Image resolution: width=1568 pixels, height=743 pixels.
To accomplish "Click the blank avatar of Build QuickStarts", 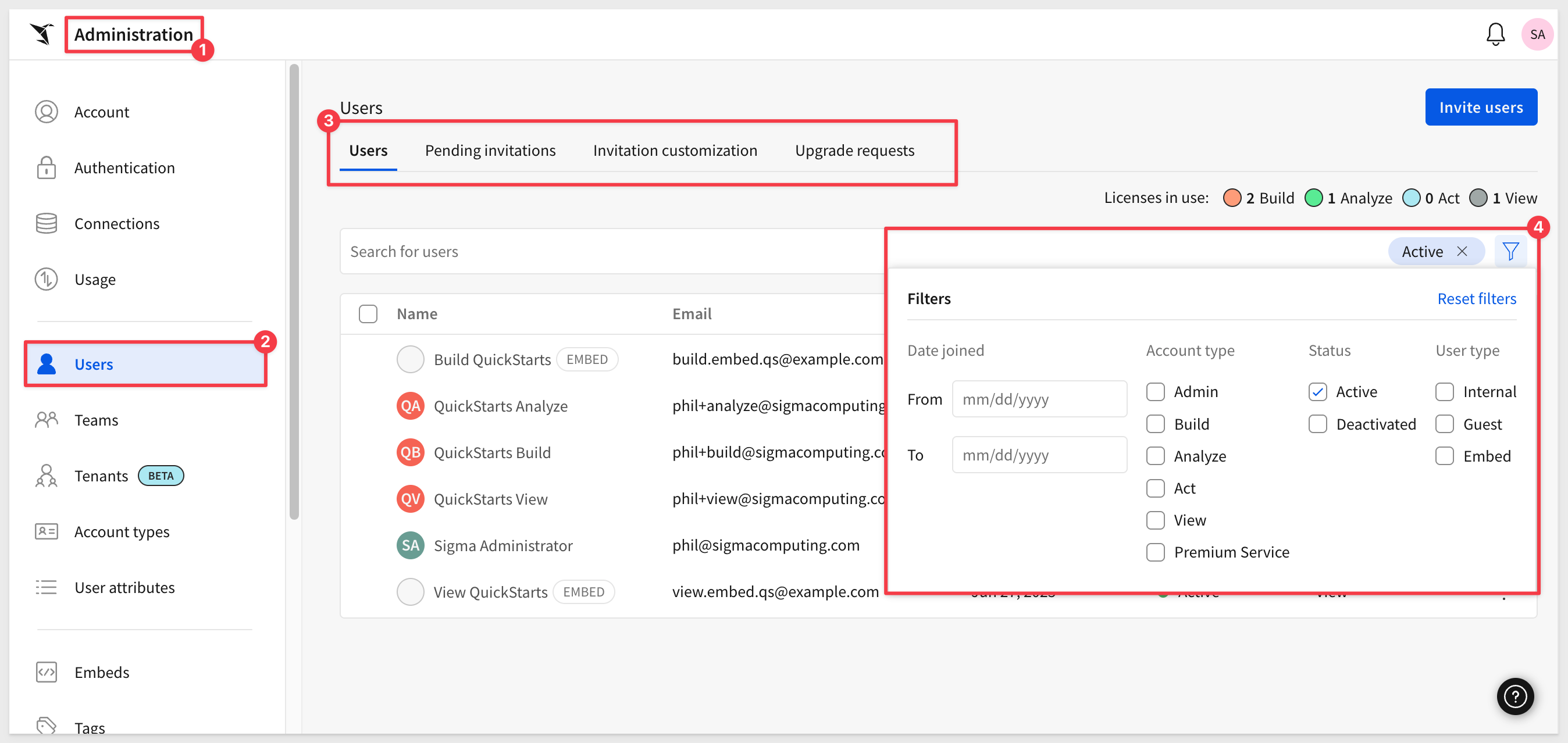I will pos(410,359).
